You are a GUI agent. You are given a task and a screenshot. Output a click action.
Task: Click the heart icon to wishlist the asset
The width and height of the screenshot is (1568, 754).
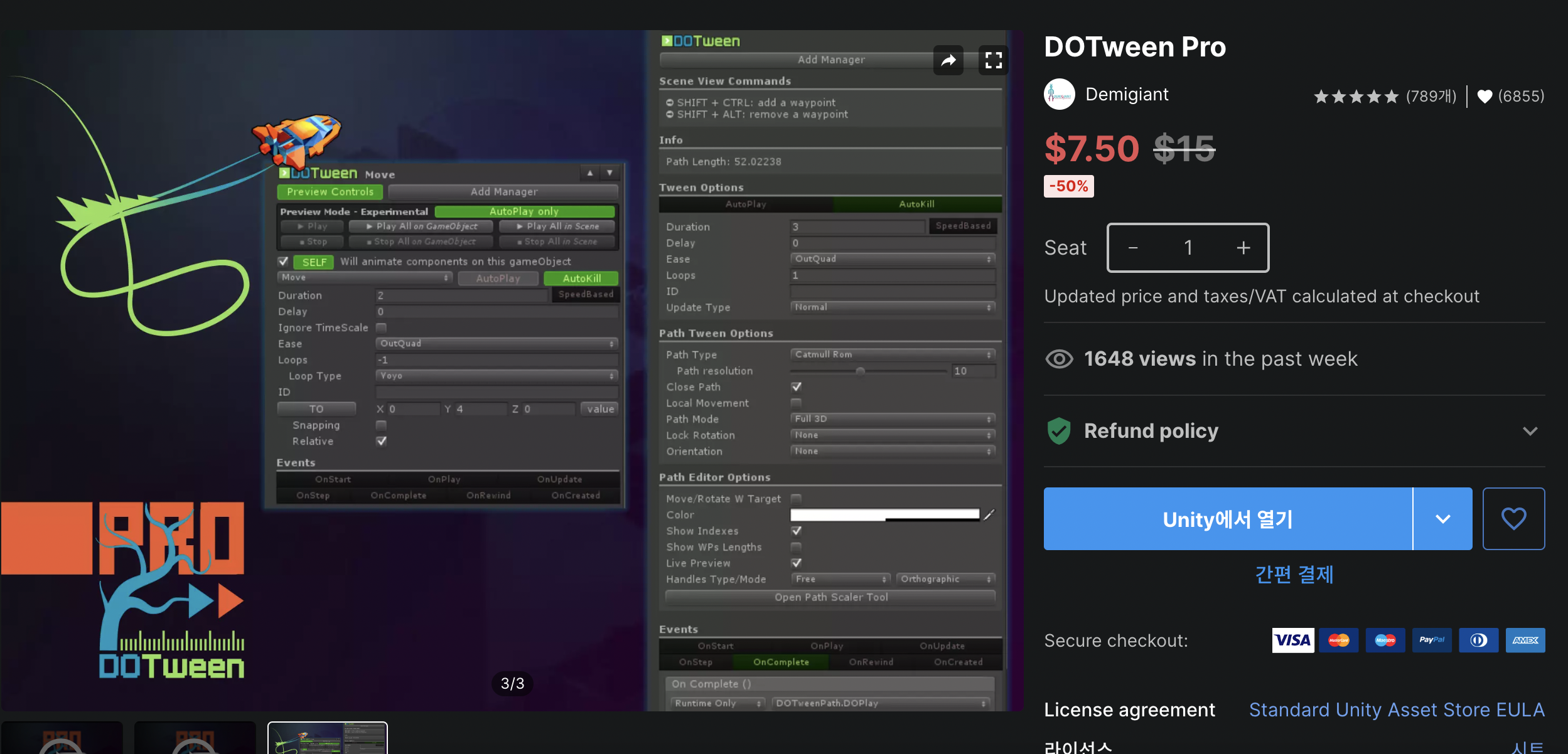pos(1515,519)
